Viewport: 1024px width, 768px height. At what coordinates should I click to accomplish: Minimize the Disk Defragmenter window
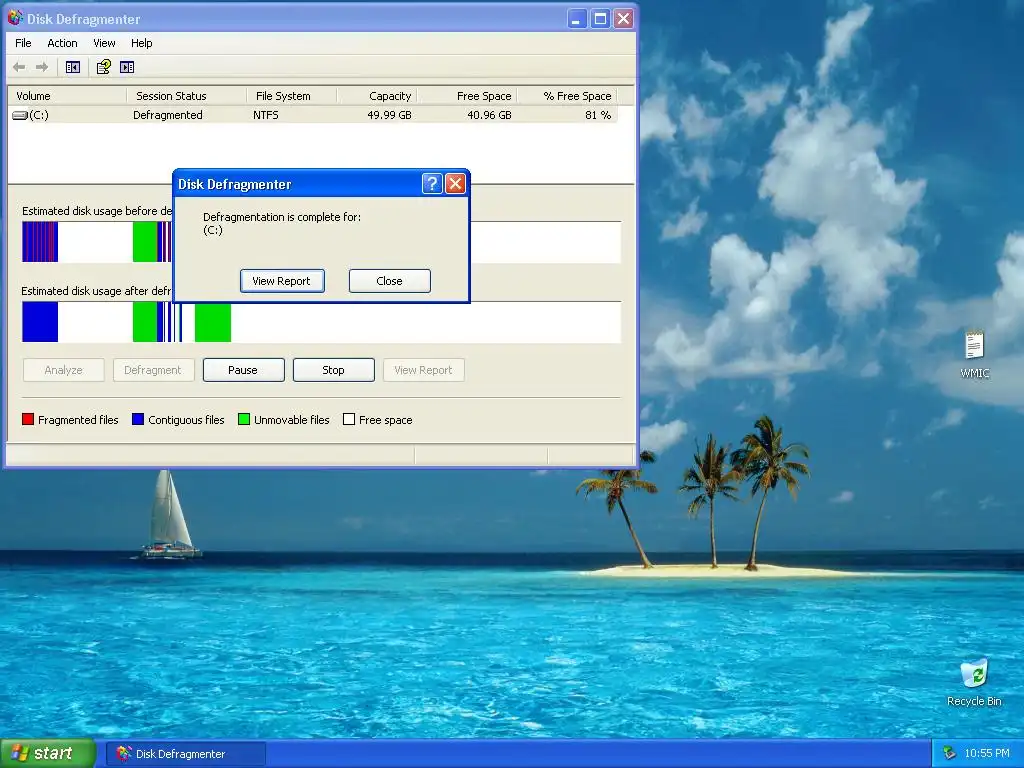pos(576,18)
